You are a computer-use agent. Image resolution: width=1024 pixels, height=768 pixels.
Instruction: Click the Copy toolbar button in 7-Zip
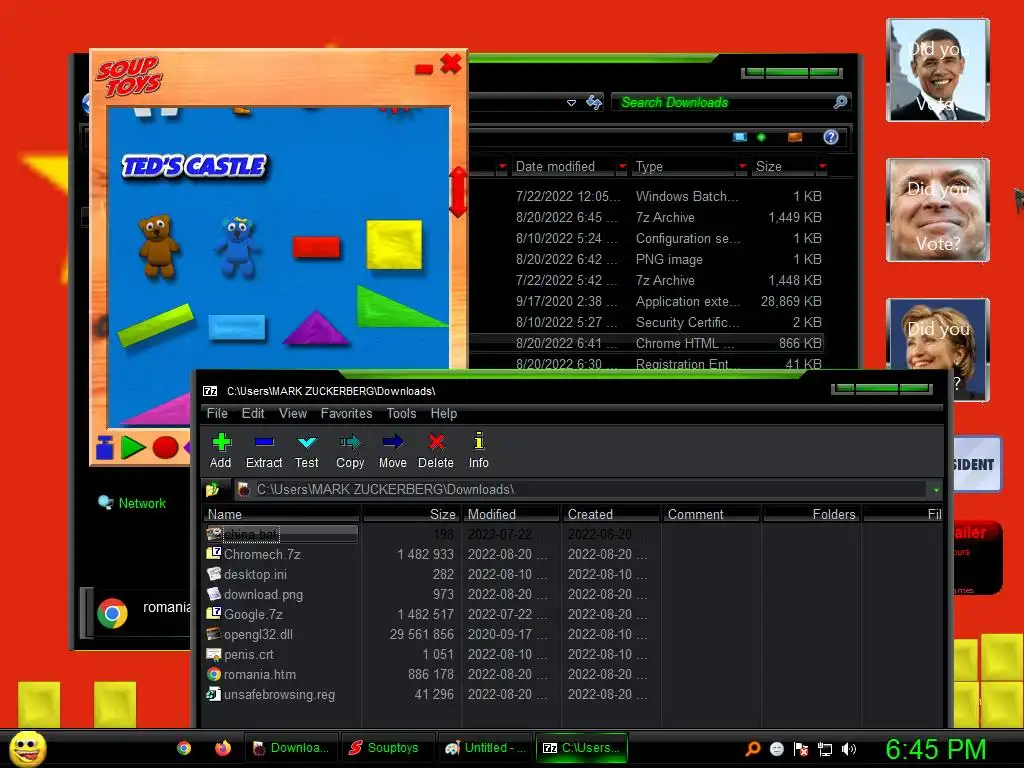[350, 451]
